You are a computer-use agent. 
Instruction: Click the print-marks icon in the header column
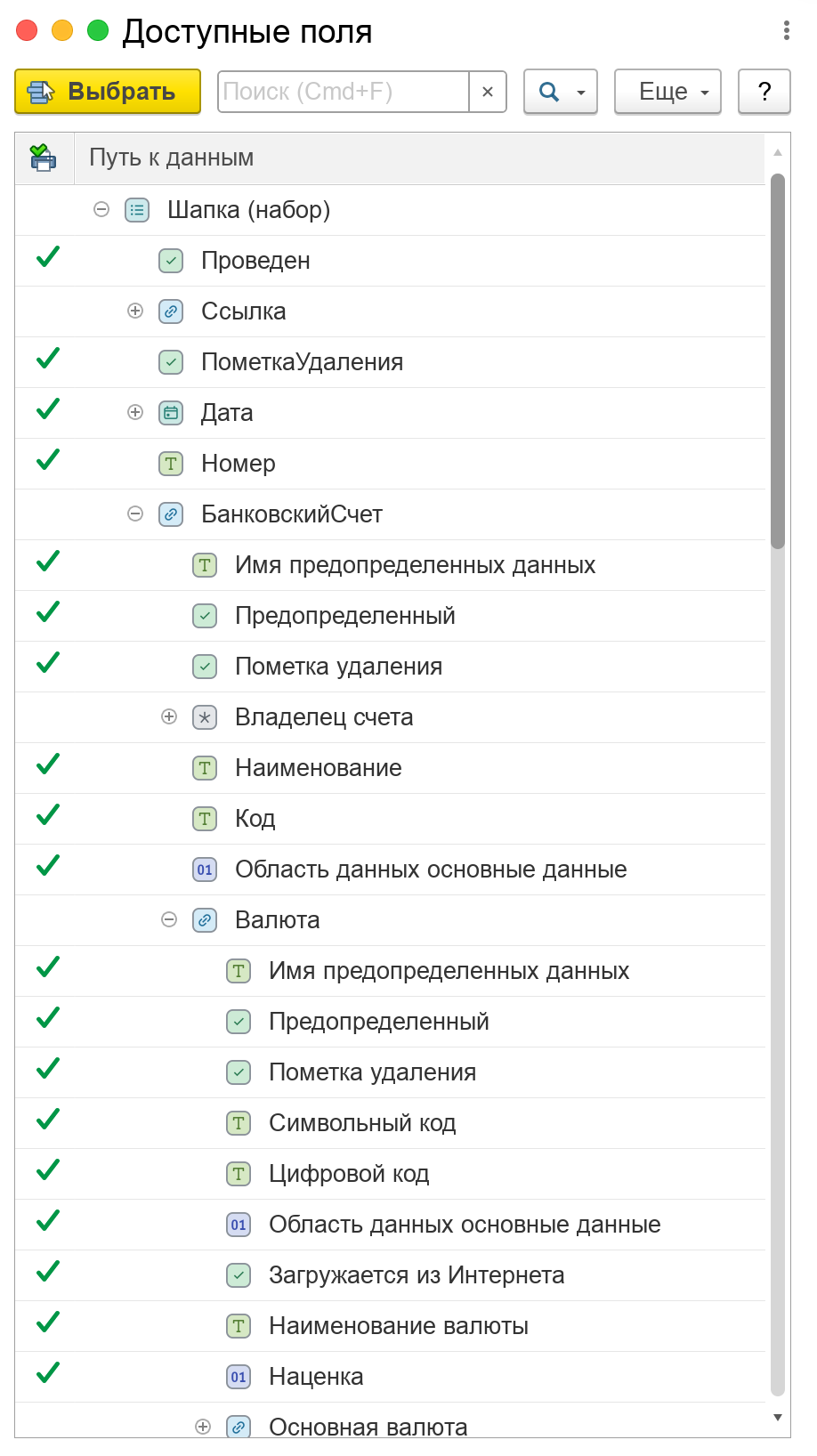tap(43, 158)
